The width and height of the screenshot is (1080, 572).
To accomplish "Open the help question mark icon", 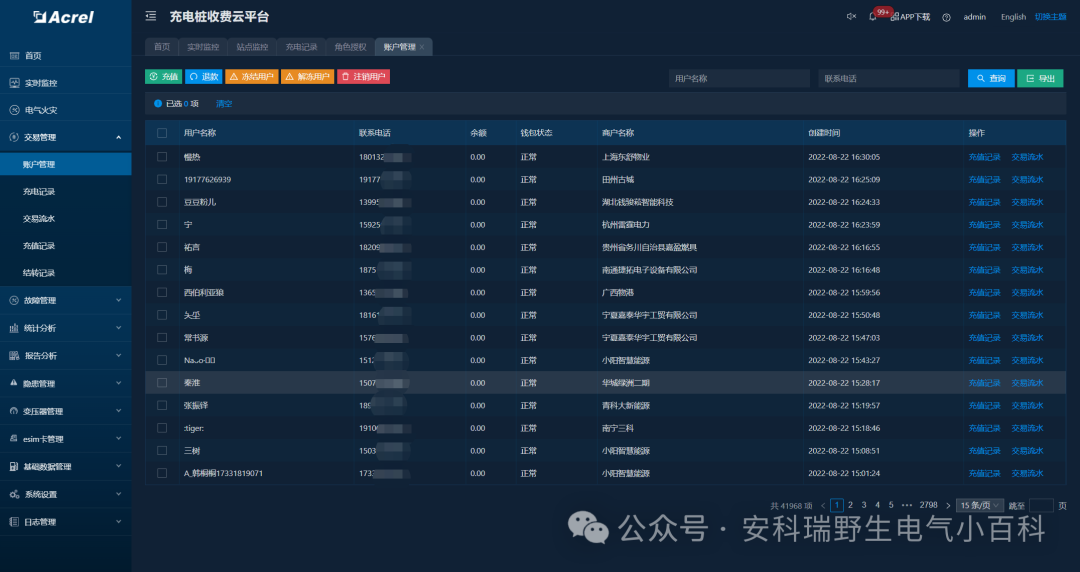I will 946,17.
